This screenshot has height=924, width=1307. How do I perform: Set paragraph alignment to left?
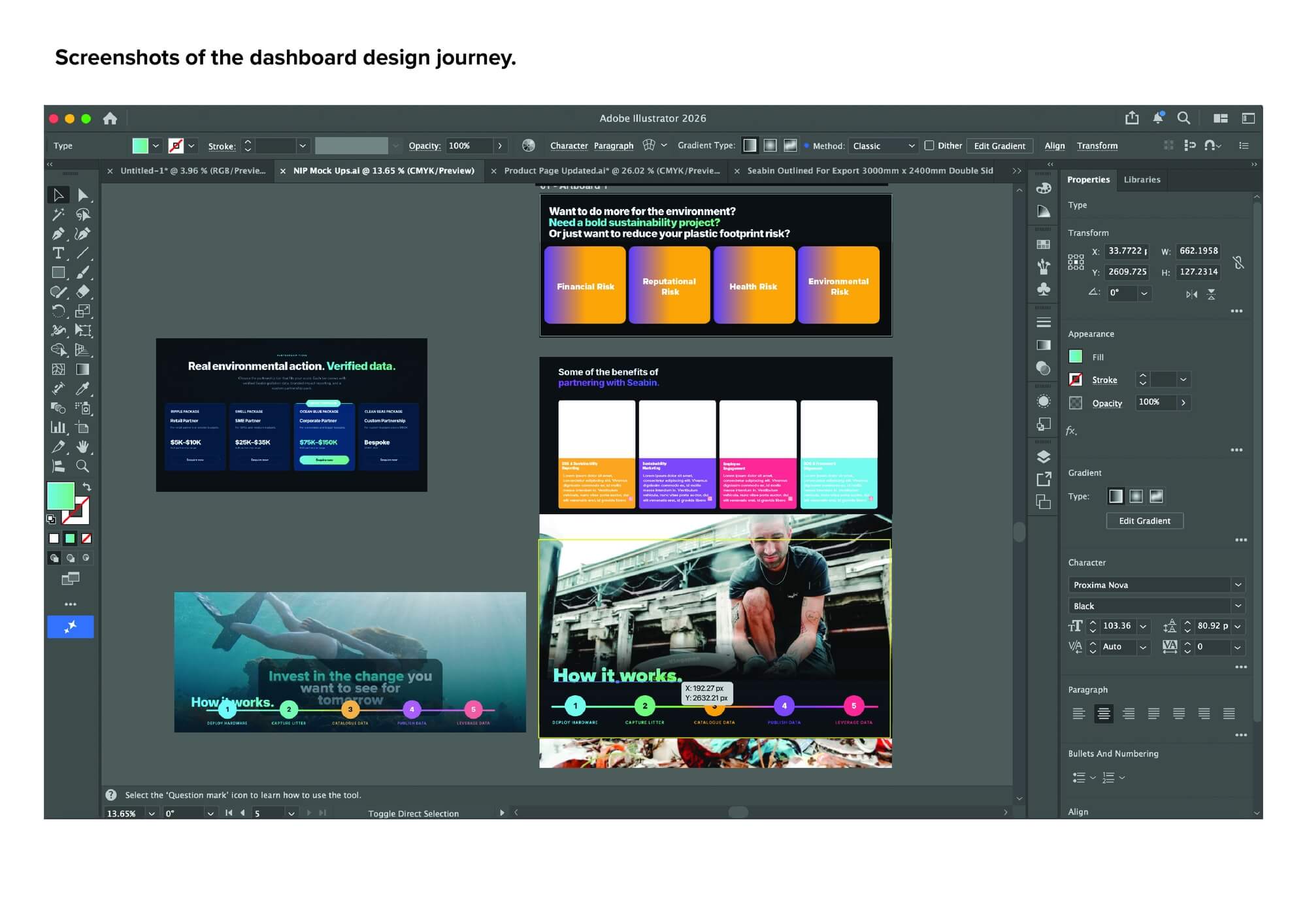[1079, 714]
